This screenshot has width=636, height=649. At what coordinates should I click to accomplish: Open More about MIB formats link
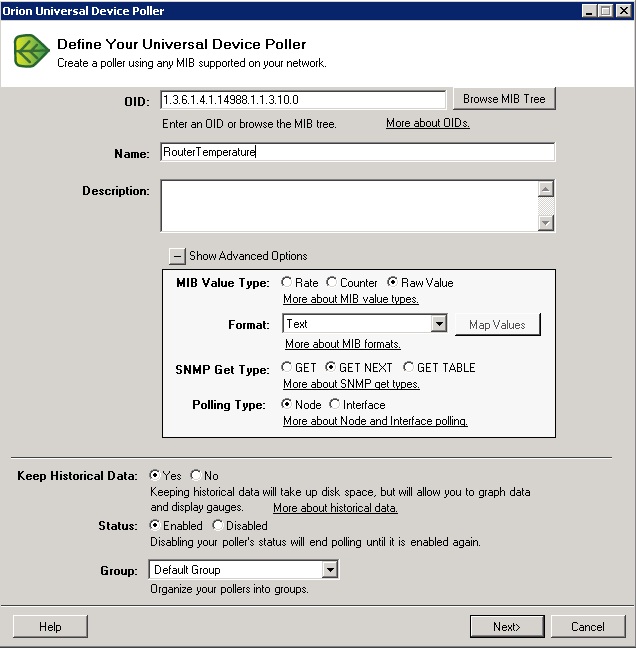pos(343,344)
